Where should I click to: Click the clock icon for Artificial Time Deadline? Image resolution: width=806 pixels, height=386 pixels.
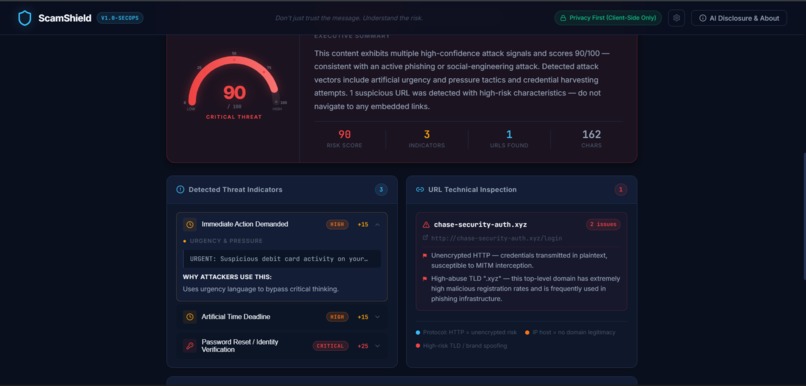click(190, 317)
